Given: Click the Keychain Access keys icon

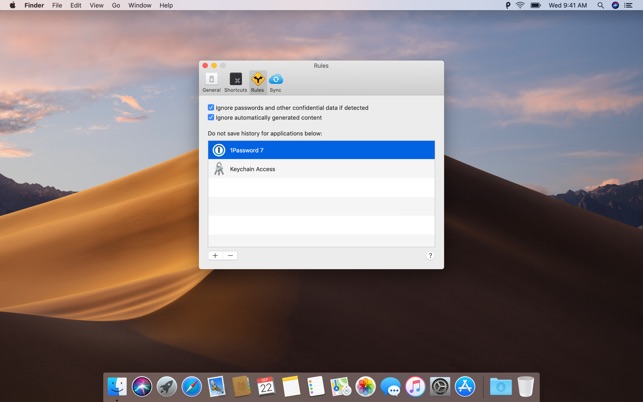Looking at the screenshot, I should (x=219, y=169).
